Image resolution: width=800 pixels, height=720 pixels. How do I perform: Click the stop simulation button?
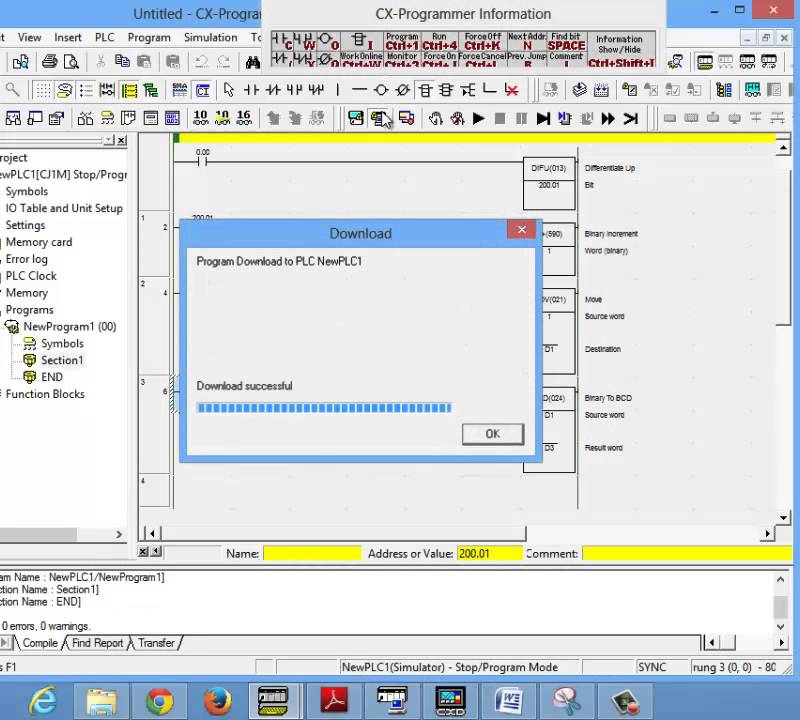click(500, 119)
